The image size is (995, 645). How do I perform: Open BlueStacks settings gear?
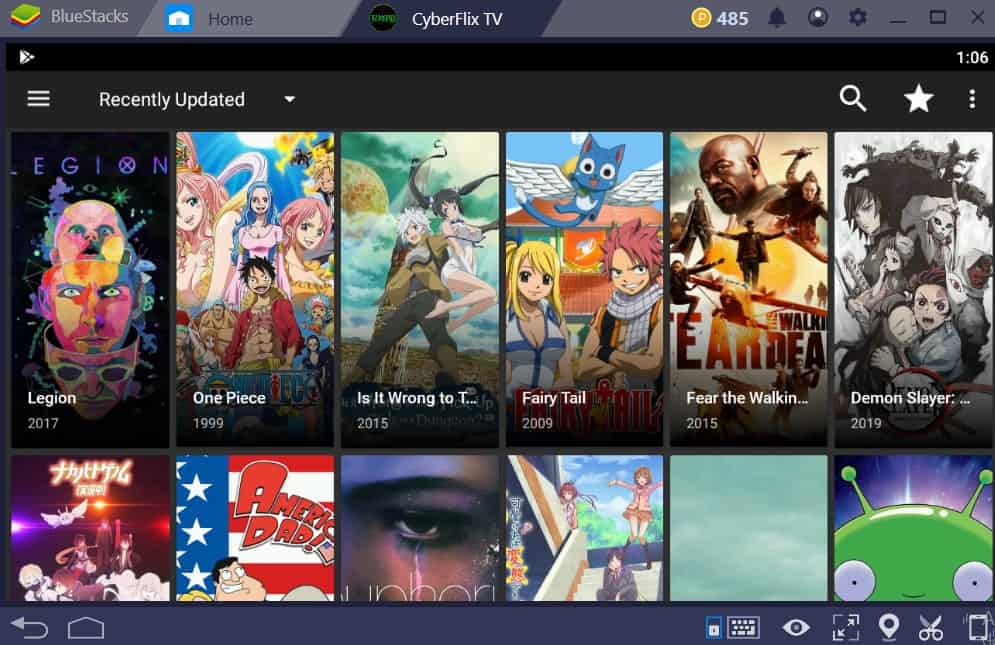(x=857, y=17)
